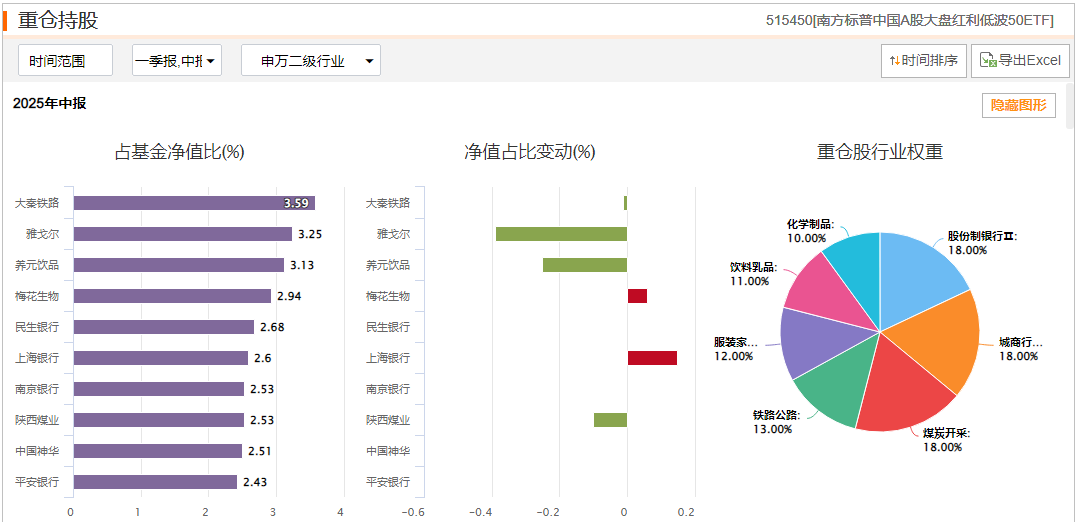The width and height of the screenshot is (1077, 522).
Task: Click the 平安银行 2.43 purple bar
Action: point(155,481)
